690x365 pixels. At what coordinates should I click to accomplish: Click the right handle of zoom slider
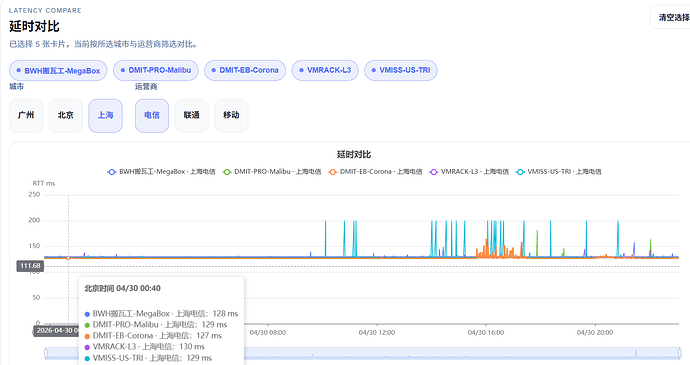pyautogui.click(x=679, y=353)
